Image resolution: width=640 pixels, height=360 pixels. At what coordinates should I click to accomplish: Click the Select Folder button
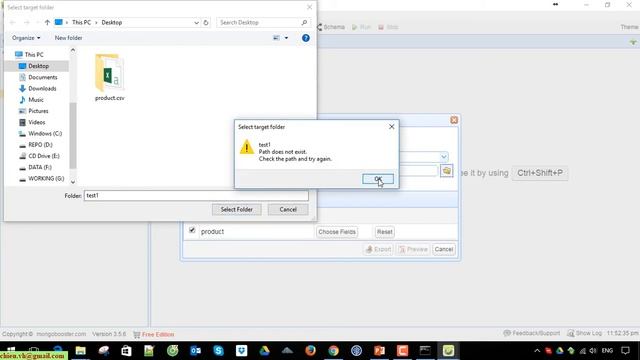pos(237,209)
